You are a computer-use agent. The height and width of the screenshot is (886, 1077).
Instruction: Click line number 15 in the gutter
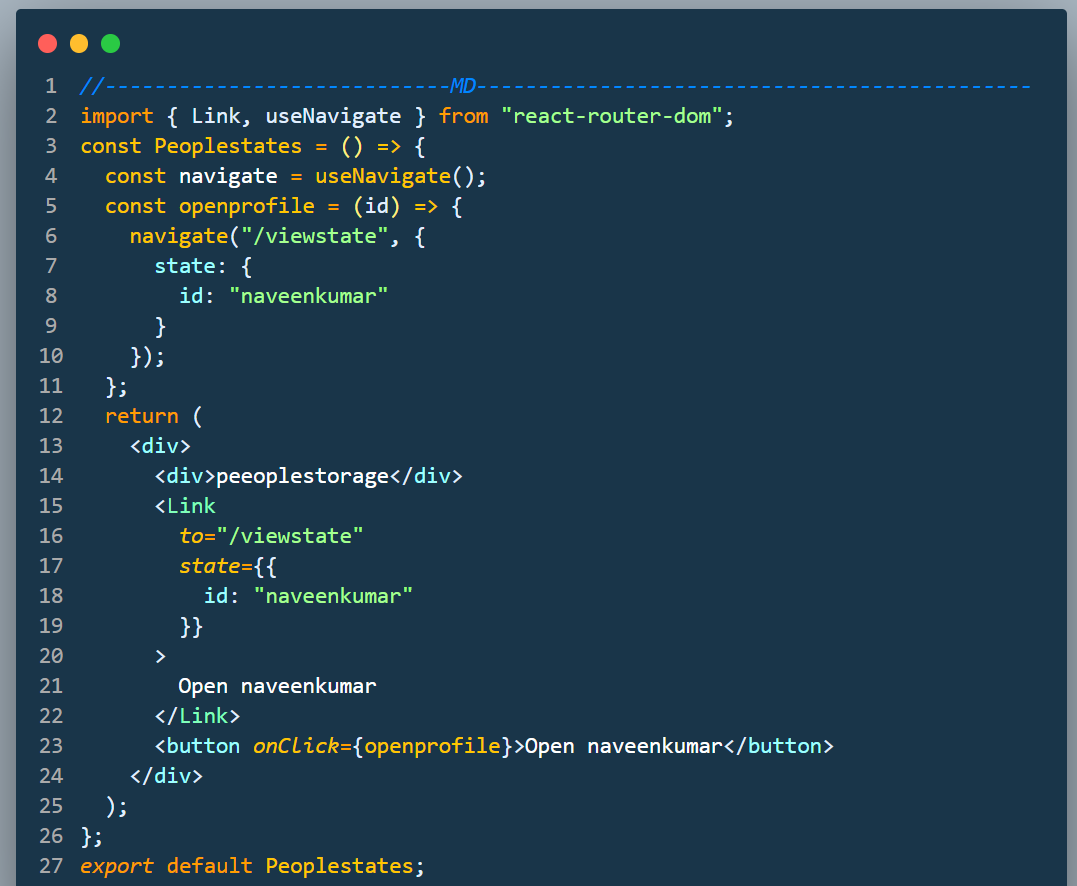click(x=51, y=506)
